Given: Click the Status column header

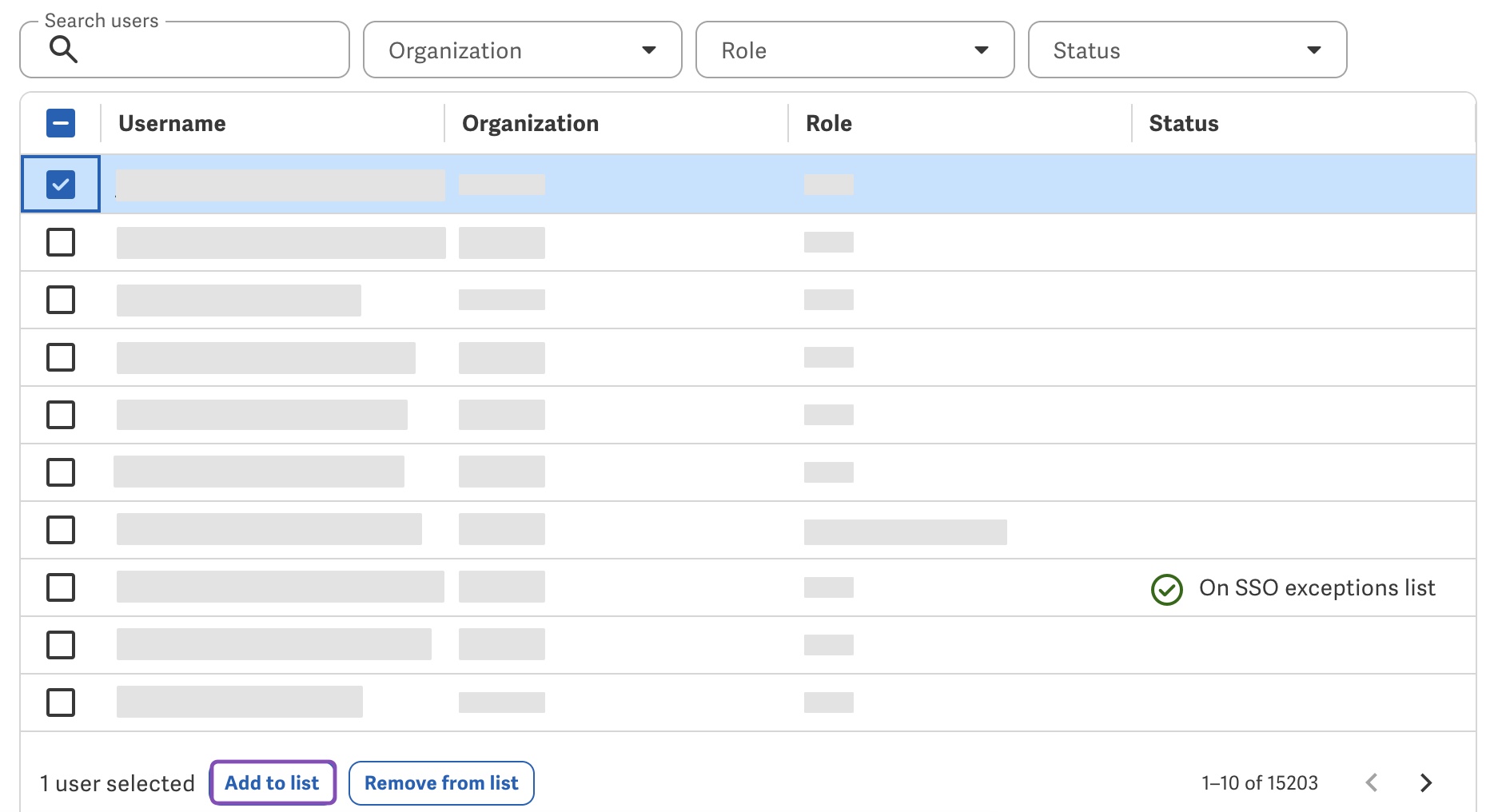Looking at the screenshot, I should tap(1184, 123).
